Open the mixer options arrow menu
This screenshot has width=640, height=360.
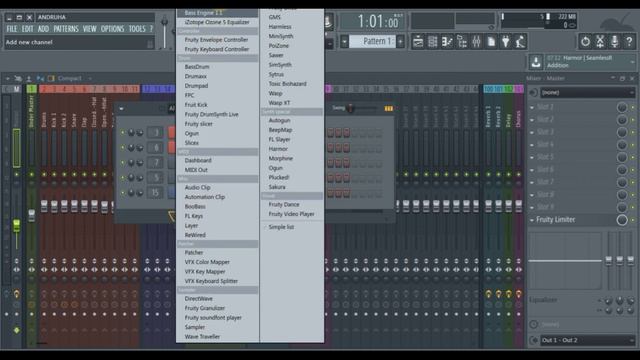[7, 78]
